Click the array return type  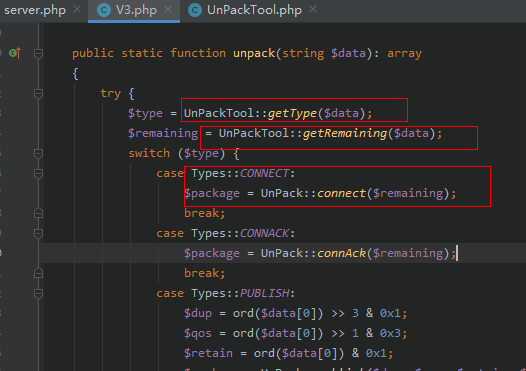tap(404, 53)
